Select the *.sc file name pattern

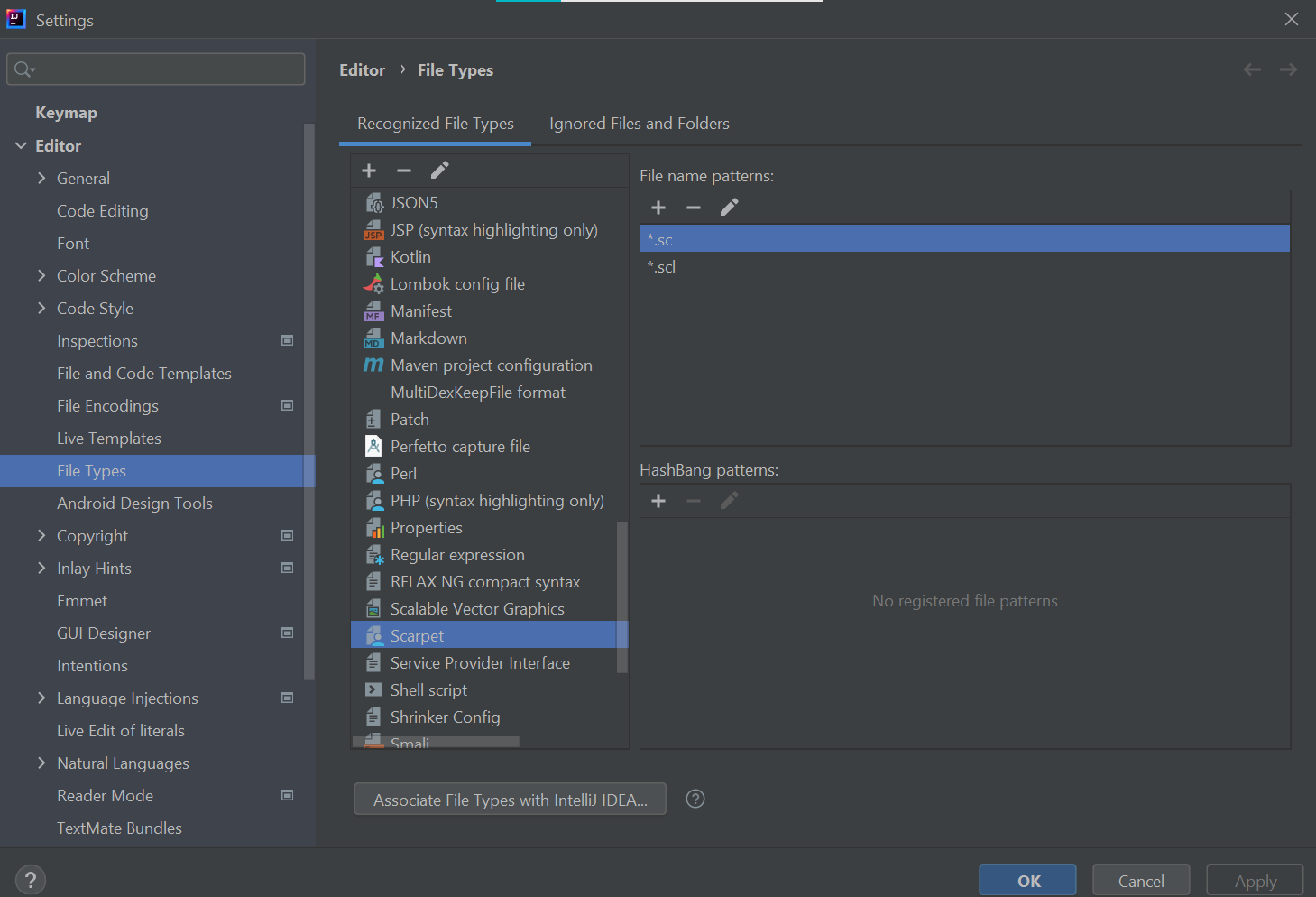(x=965, y=239)
